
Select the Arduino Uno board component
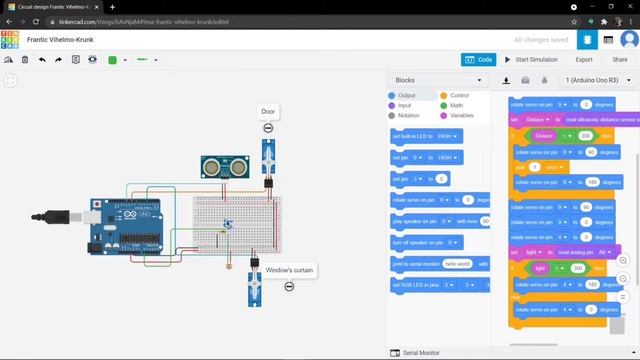[x=126, y=227]
